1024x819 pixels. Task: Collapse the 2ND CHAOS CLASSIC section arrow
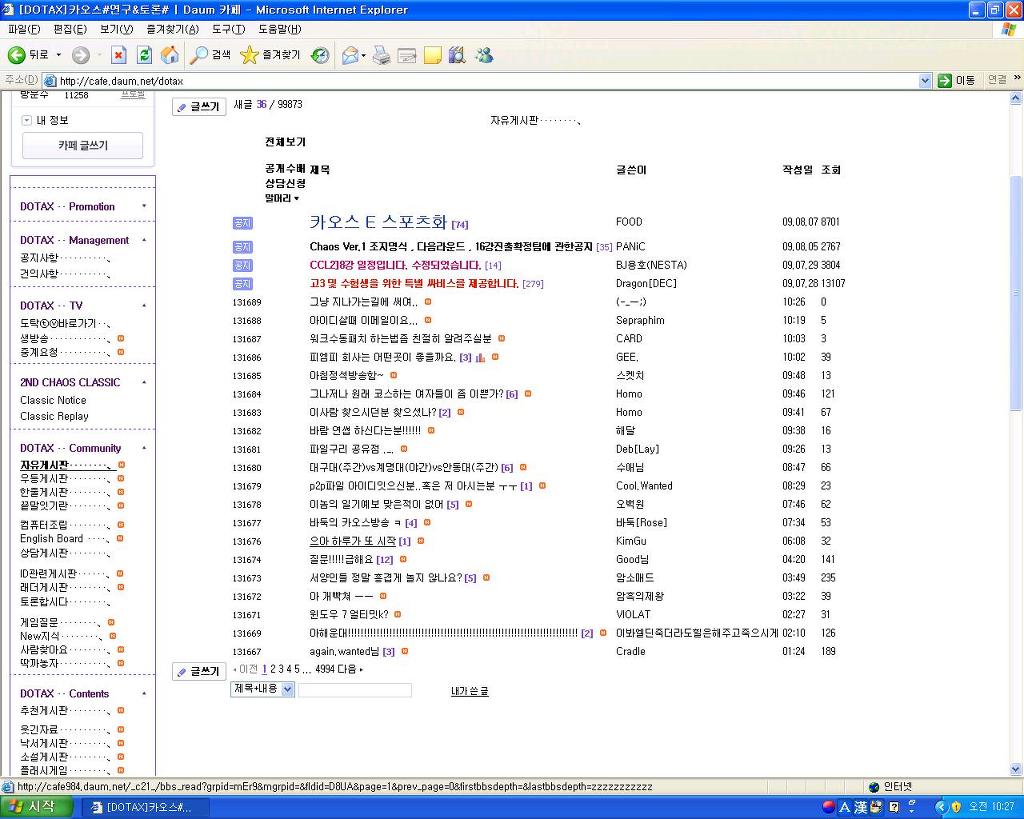[144, 382]
